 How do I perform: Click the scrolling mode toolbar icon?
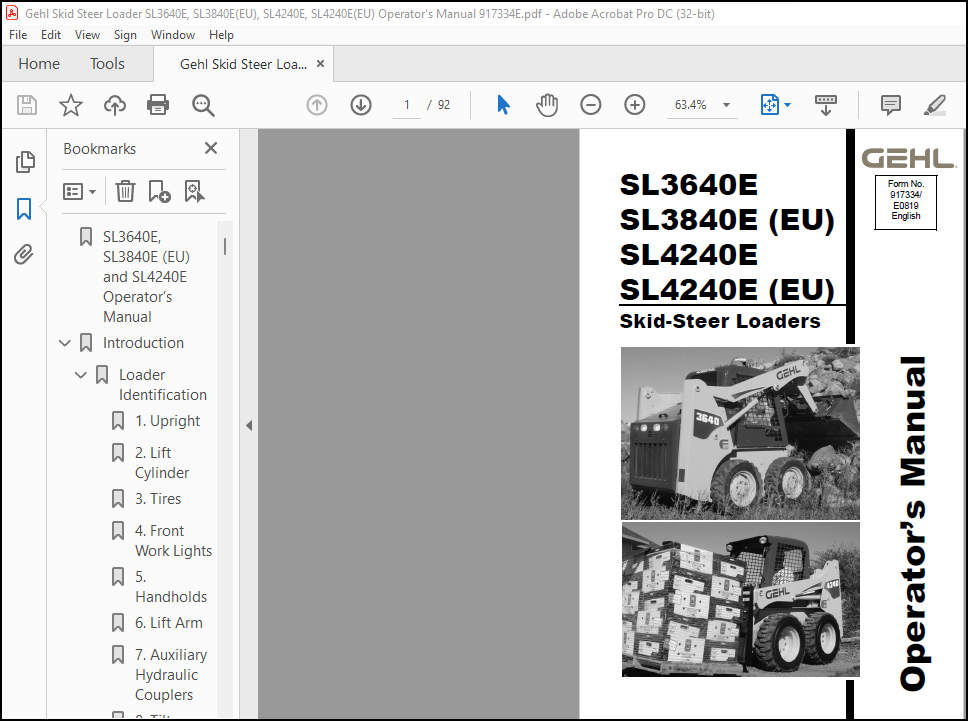825,105
